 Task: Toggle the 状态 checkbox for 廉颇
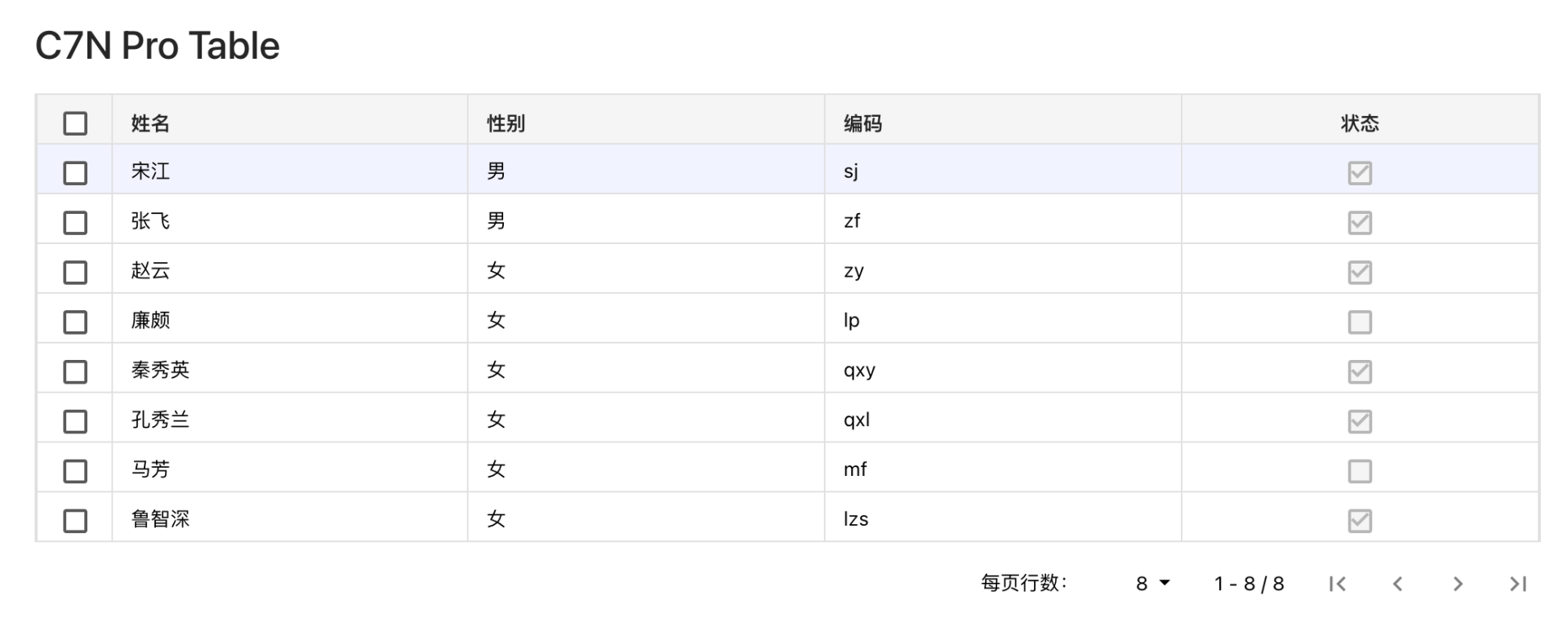point(1358,322)
